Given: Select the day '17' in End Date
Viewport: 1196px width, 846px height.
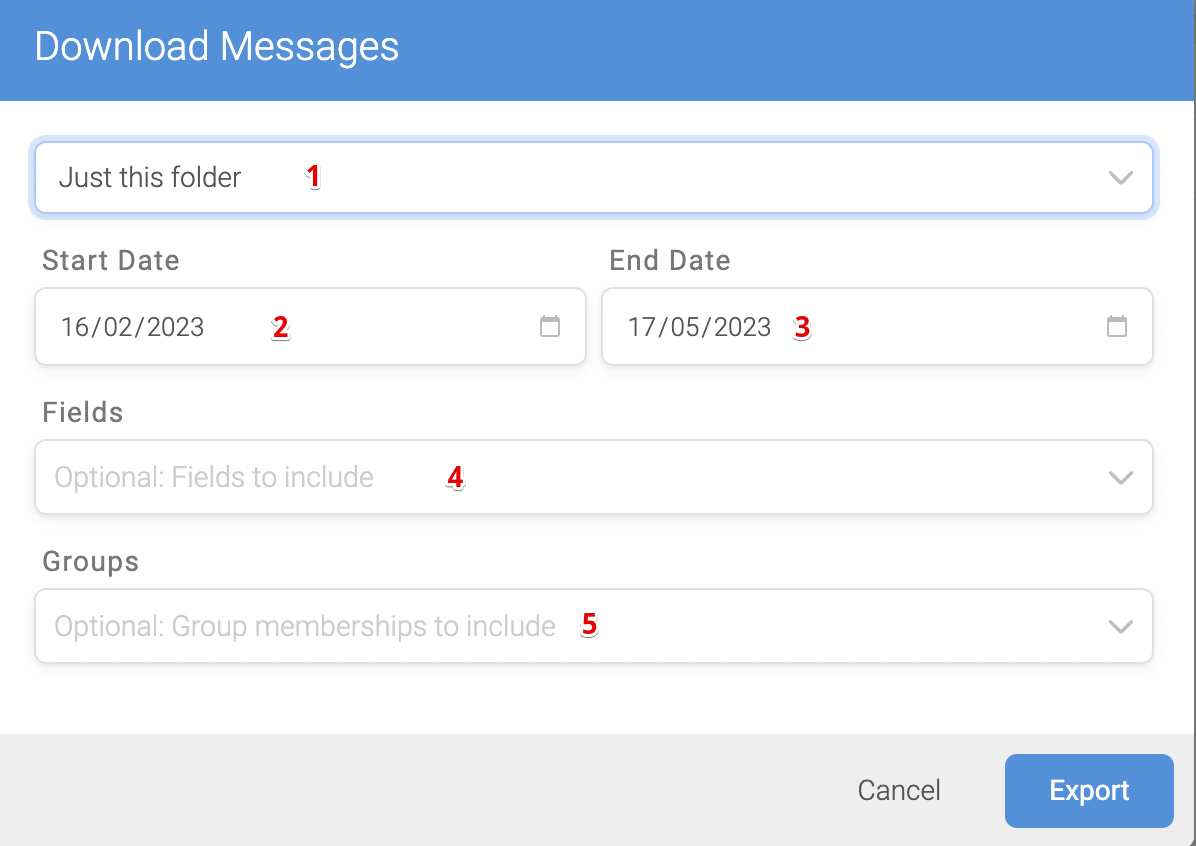Looking at the screenshot, I should point(642,327).
